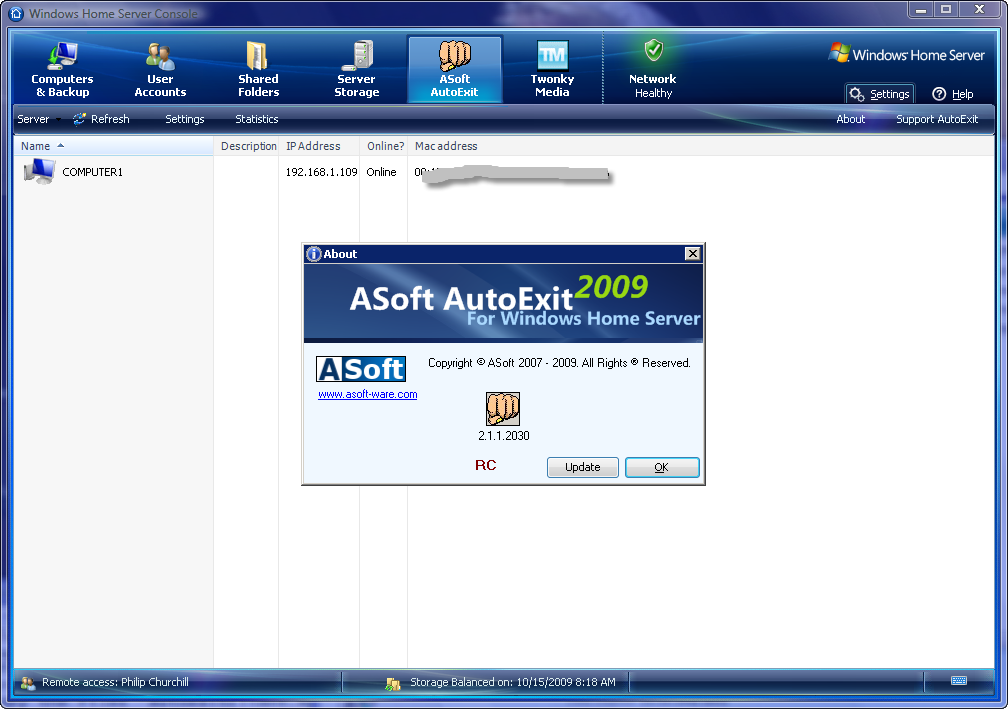1008x709 pixels.
Task: Click the Storage Balanced status icon
Action: [x=393, y=684]
